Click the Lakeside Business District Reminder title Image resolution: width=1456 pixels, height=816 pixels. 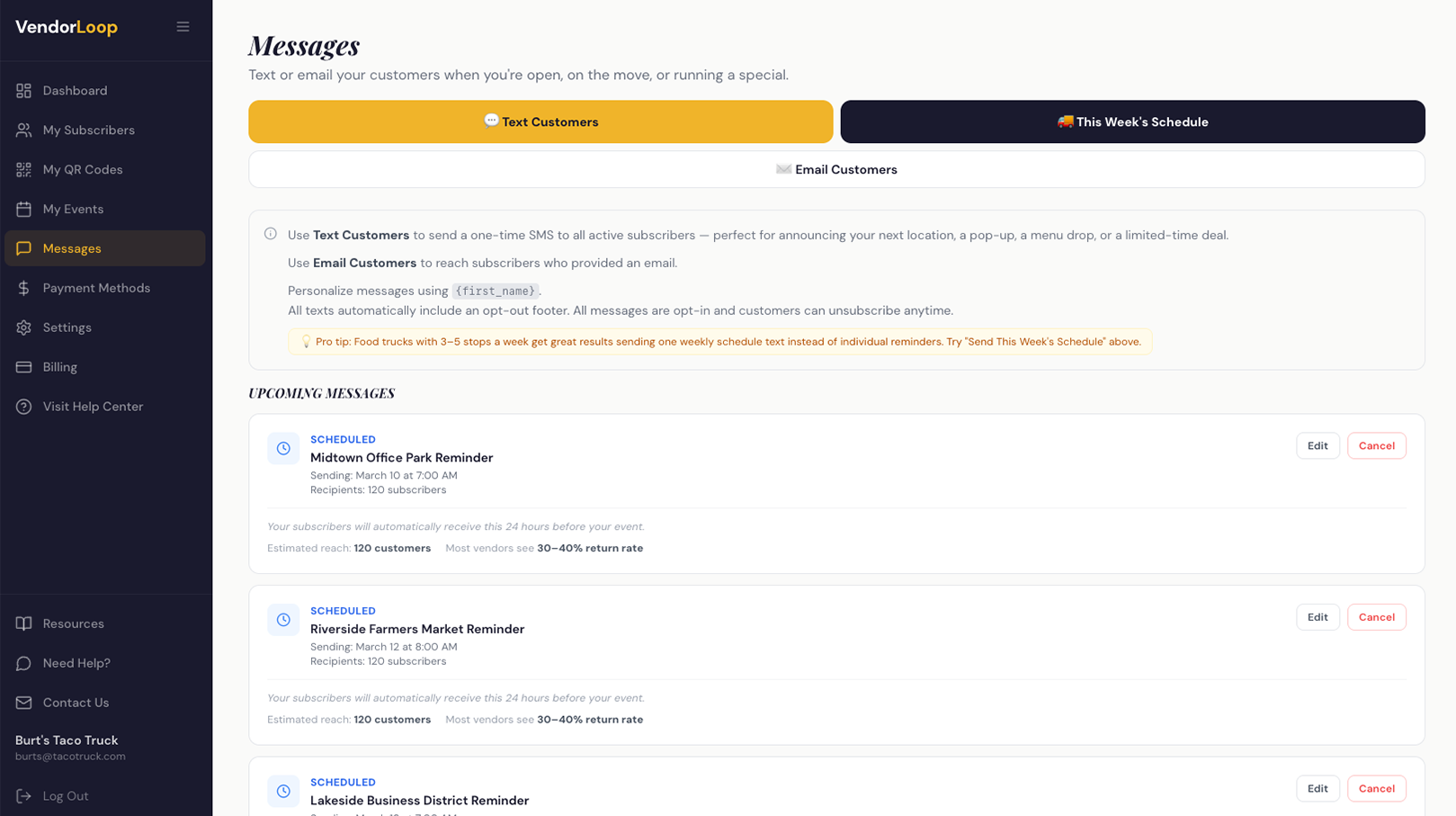pyautogui.click(x=419, y=801)
